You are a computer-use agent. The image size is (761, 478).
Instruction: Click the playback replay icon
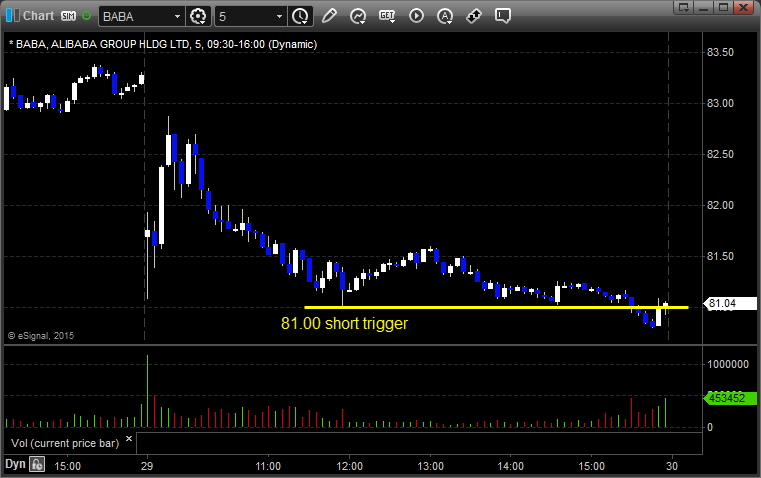tap(416, 16)
